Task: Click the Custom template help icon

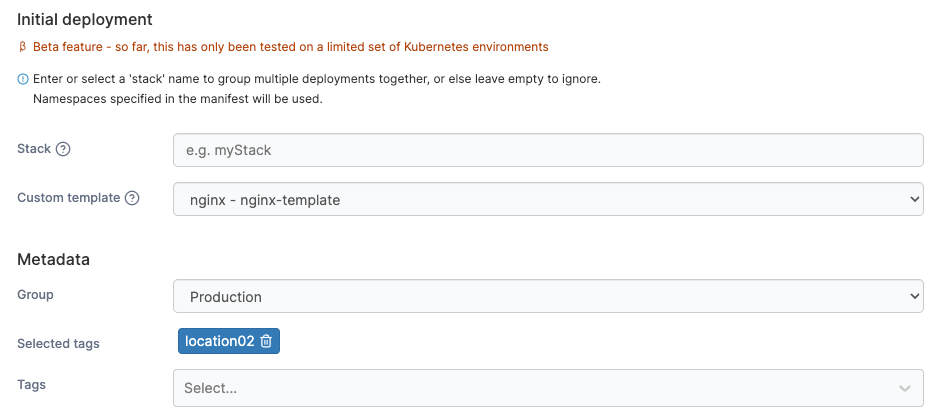Action: tap(132, 198)
